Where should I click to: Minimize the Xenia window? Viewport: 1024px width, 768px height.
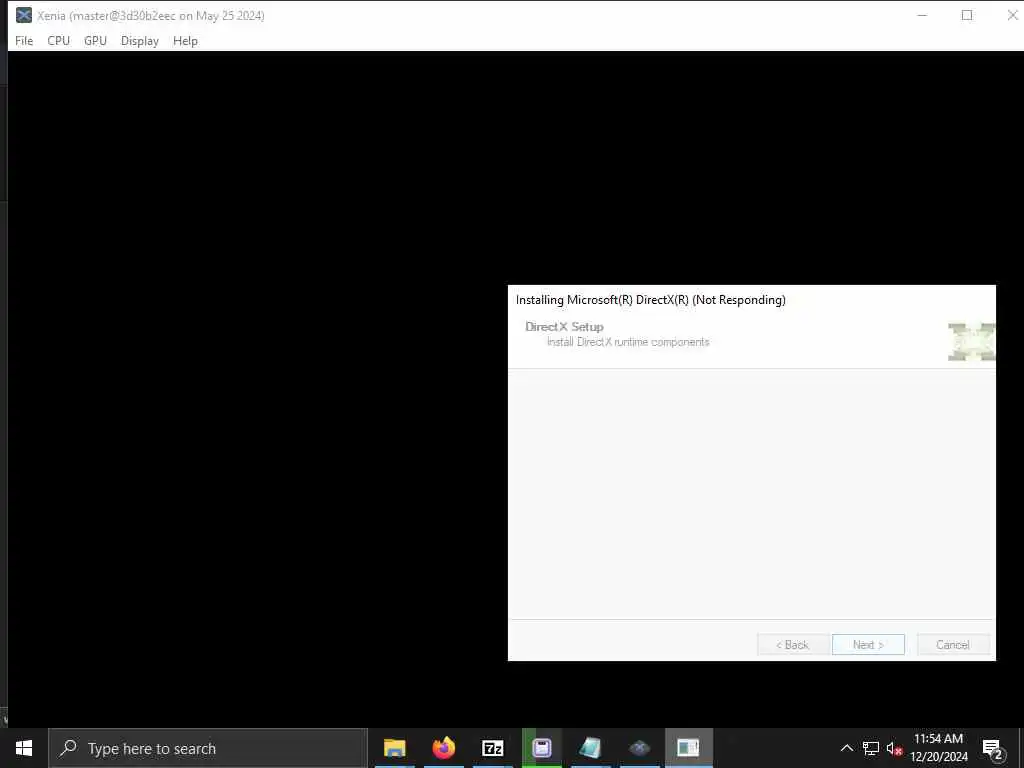922,15
